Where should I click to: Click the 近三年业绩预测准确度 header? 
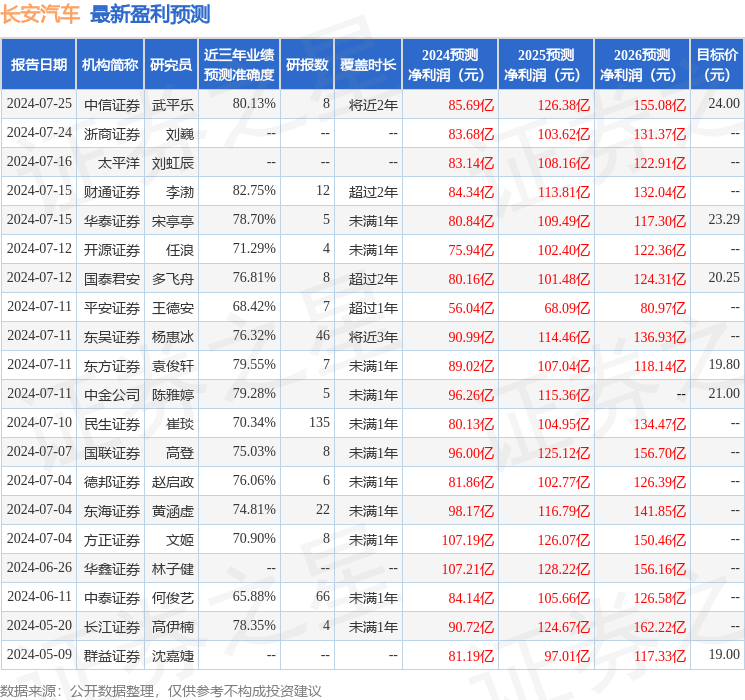[x=239, y=64]
